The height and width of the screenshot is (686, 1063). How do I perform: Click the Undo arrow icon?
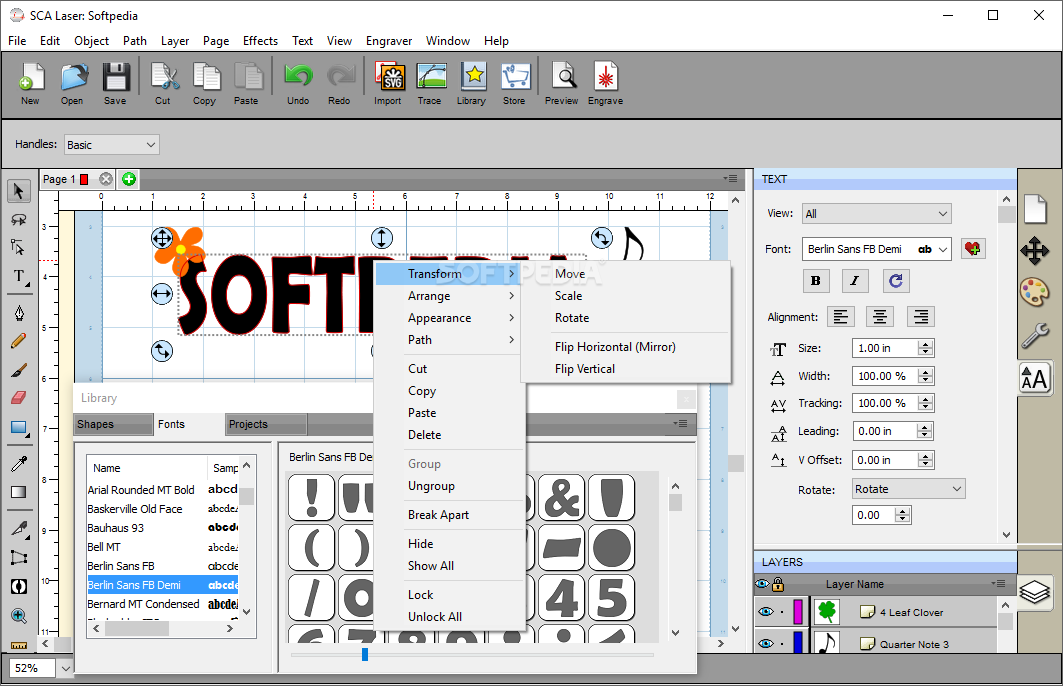(x=298, y=83)
